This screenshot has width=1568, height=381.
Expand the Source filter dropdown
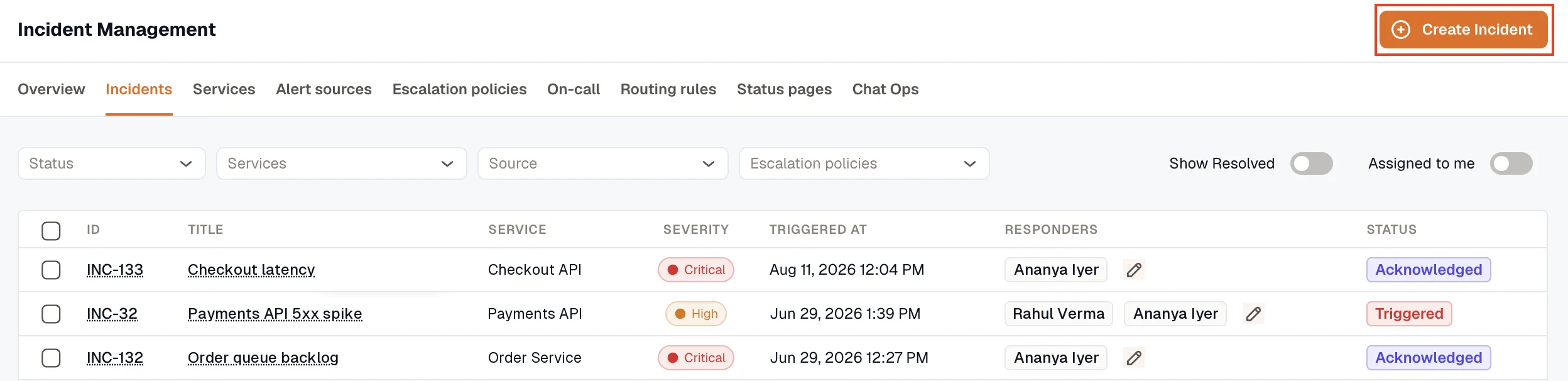click(x=603, y=163)
